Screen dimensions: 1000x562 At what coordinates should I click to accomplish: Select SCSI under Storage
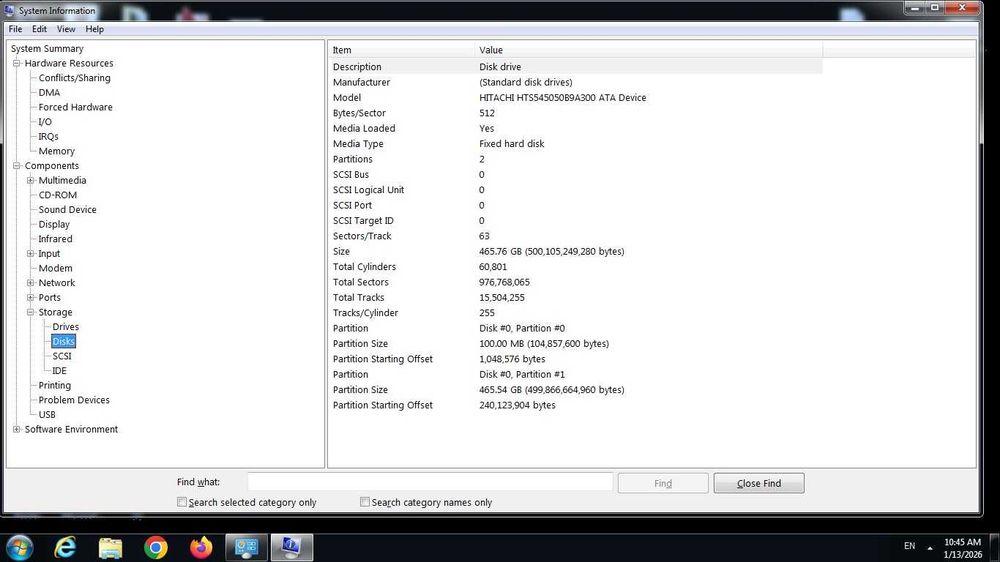[x=62, y=356]
